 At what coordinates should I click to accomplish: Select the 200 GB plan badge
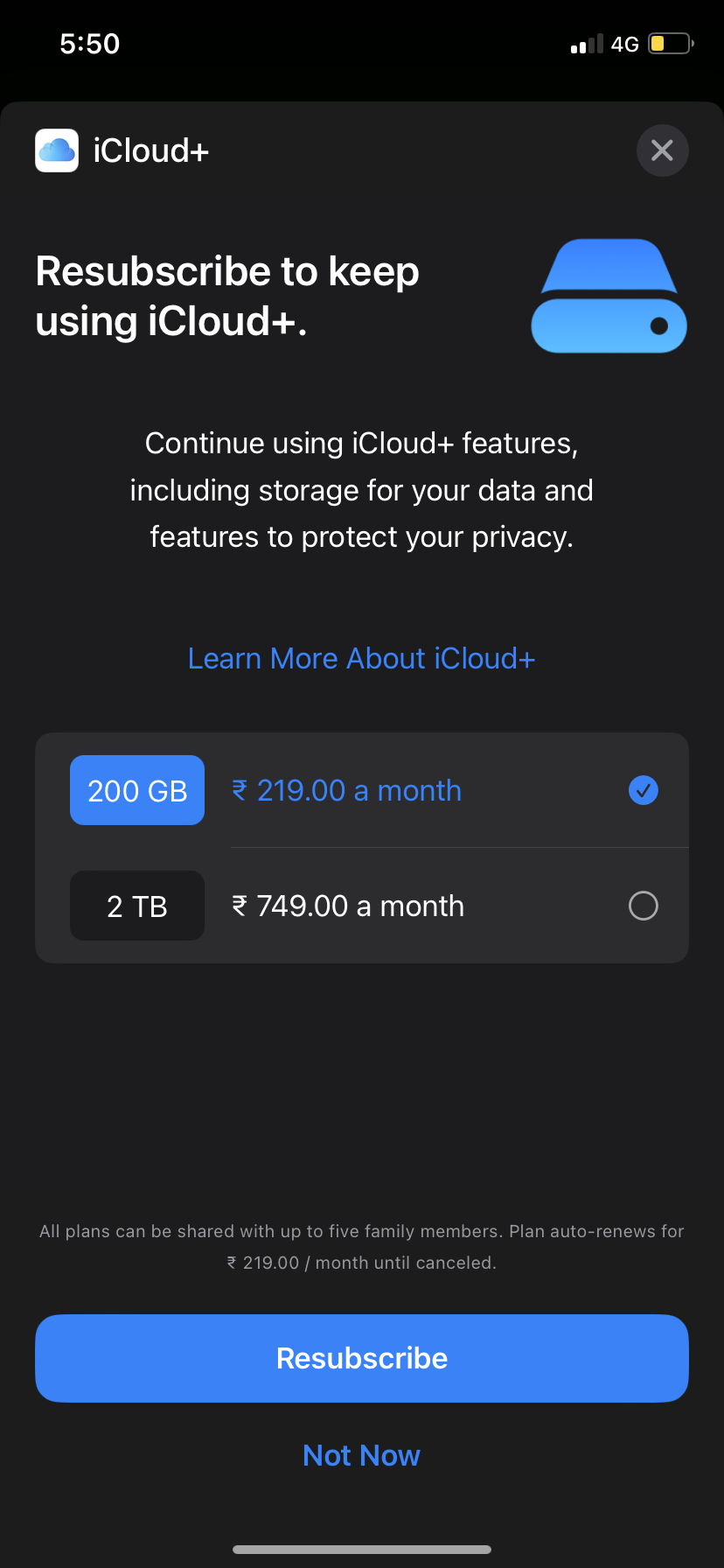pyautogui.click(x=137, y=790)
